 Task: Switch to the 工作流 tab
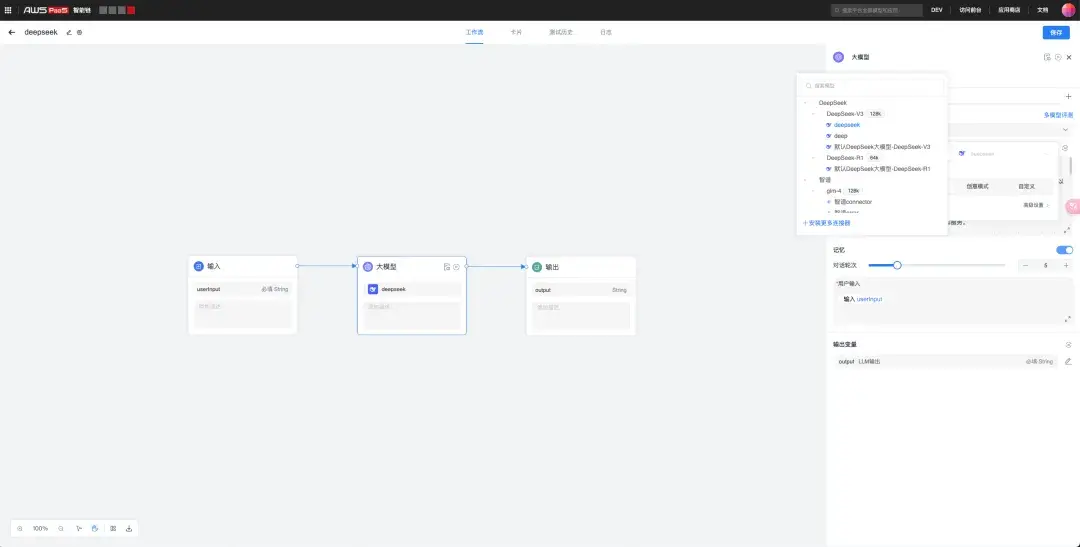point(474,32)
